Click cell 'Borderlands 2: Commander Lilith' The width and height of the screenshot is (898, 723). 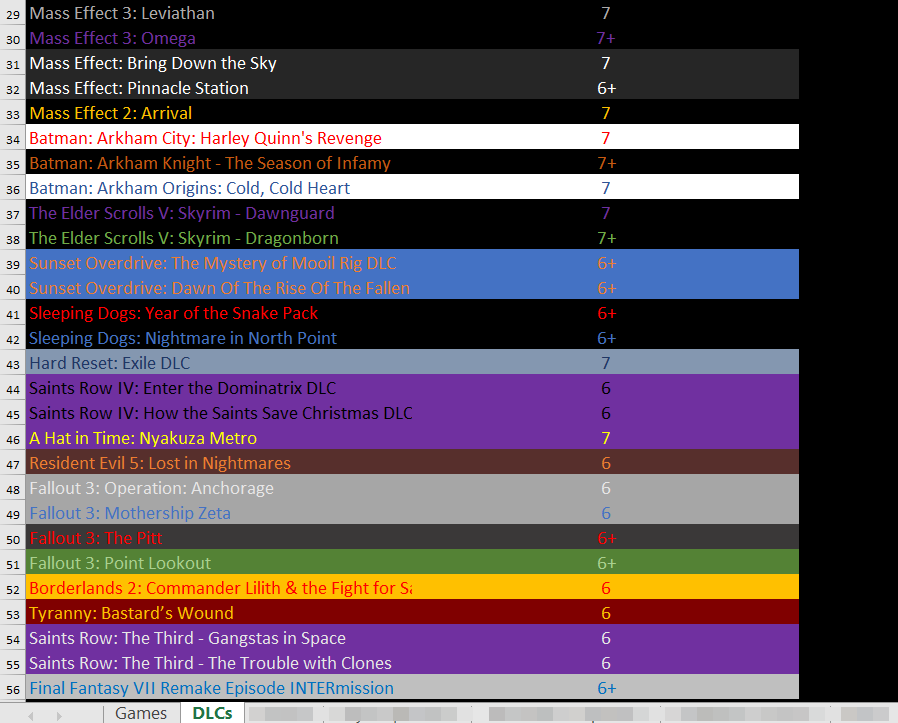(x=219, y=588)
